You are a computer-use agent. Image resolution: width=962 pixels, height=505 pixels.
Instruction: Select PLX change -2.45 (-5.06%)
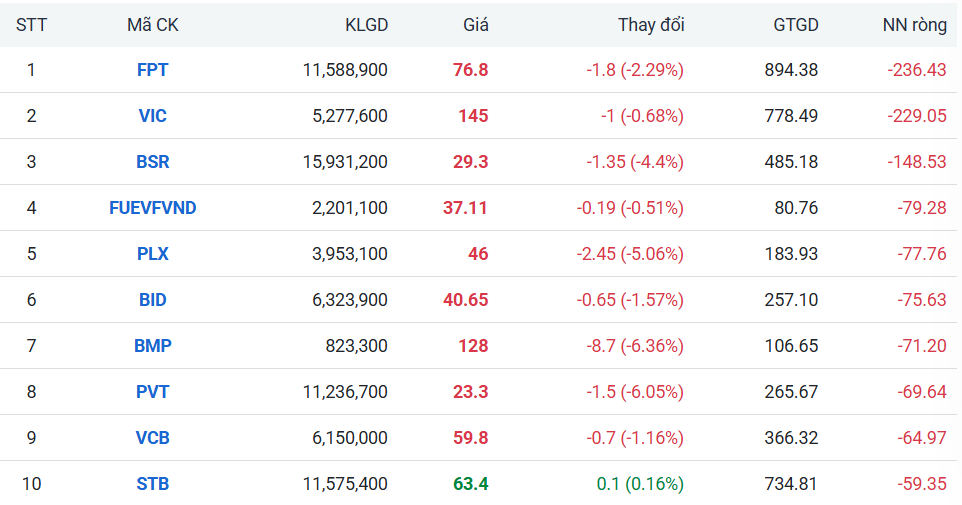coord(630,254)
